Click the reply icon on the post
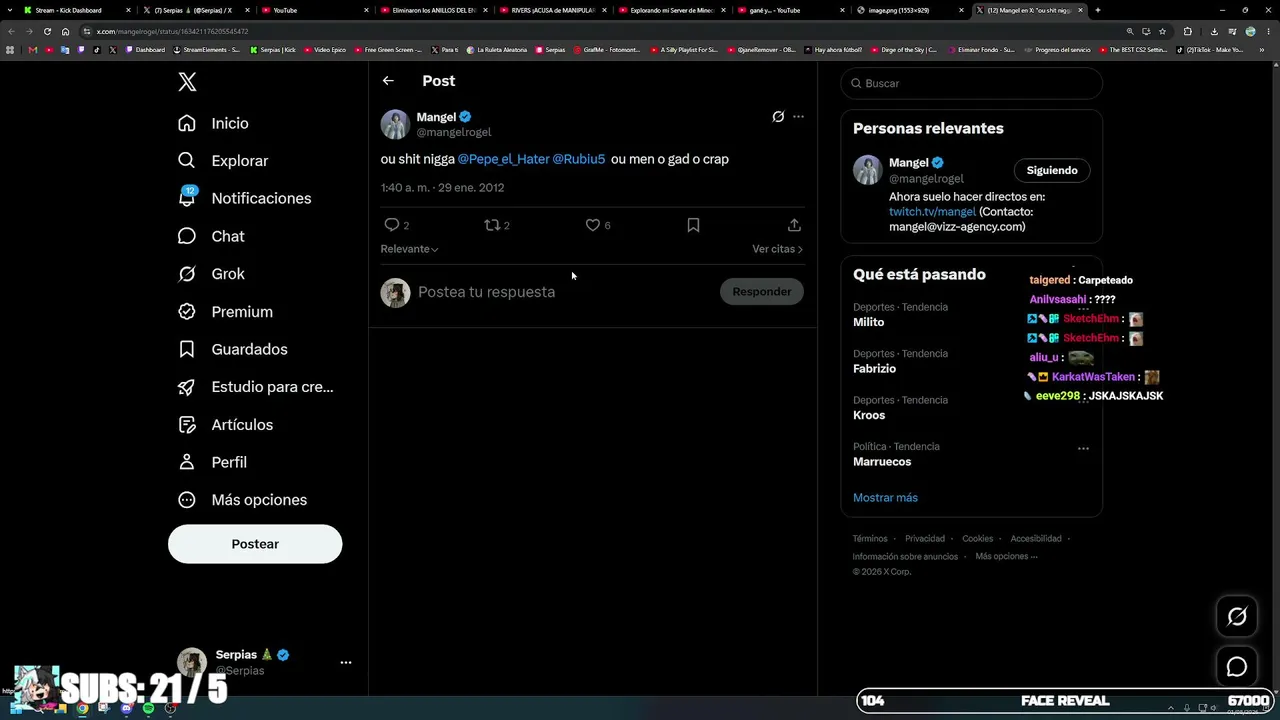Viewport: 1280px width, 720px height. (x=392, y=225)
